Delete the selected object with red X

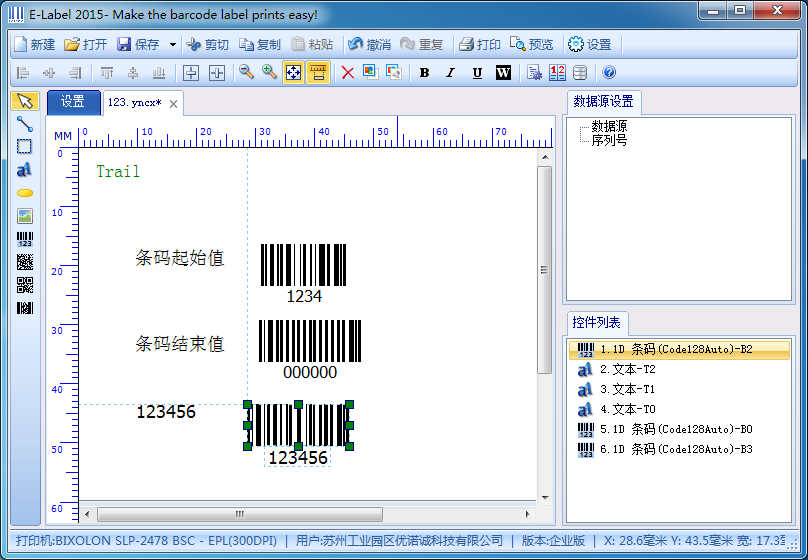[x=348, y=73]
